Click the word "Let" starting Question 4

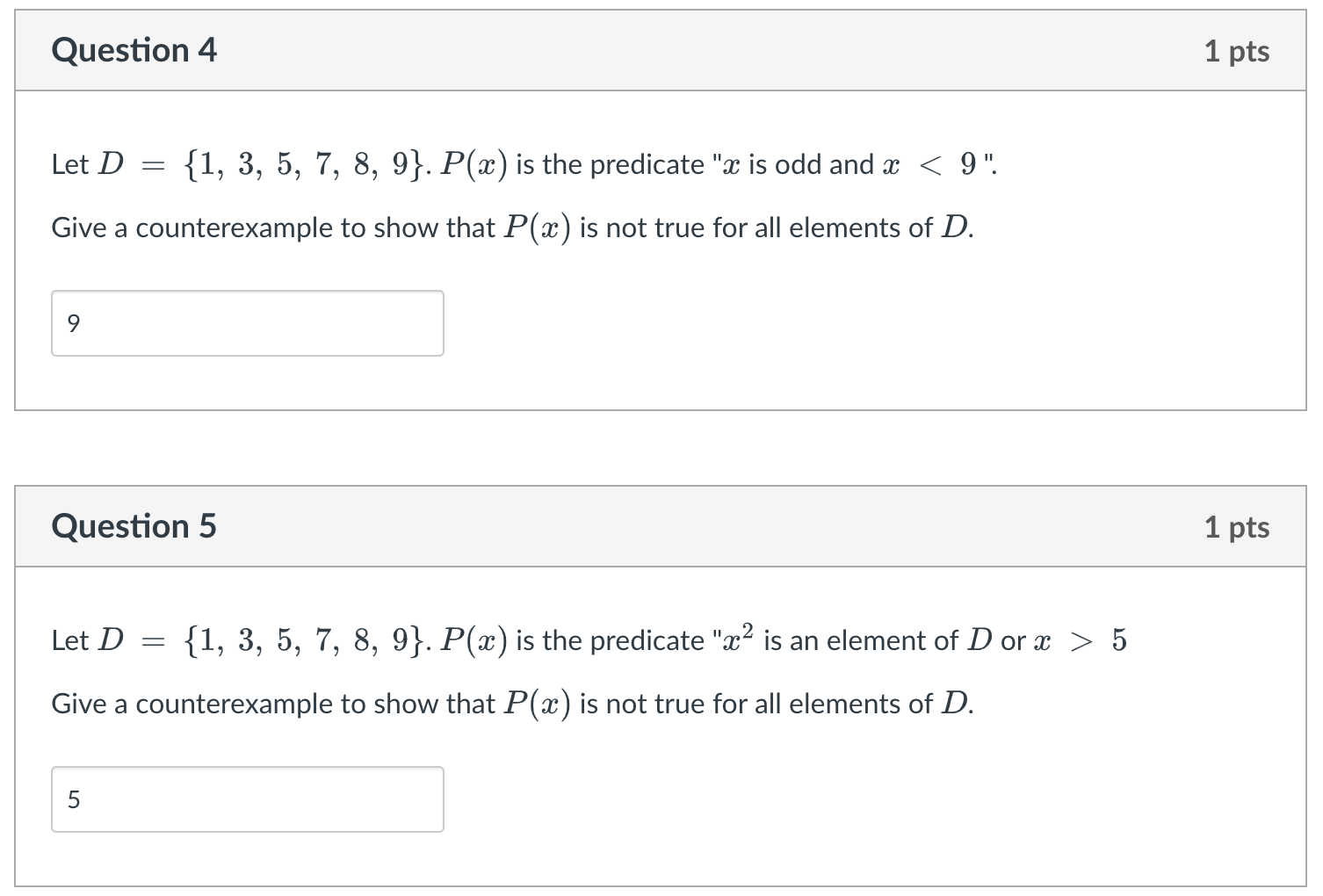pyautogui.click(x=69, y=164)
